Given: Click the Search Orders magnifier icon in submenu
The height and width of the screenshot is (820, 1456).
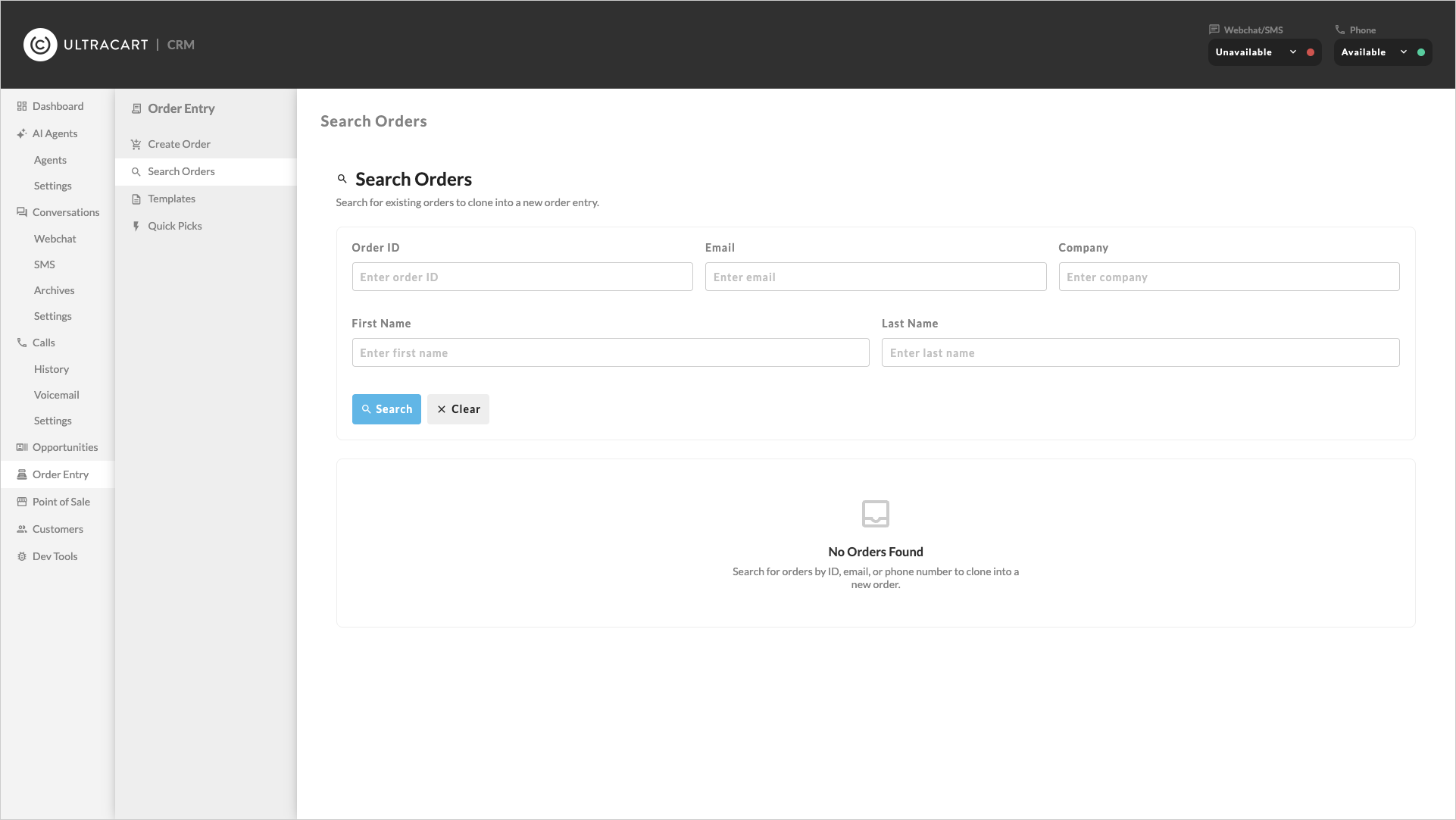Looking at the screenshot, I should point(136,171).
